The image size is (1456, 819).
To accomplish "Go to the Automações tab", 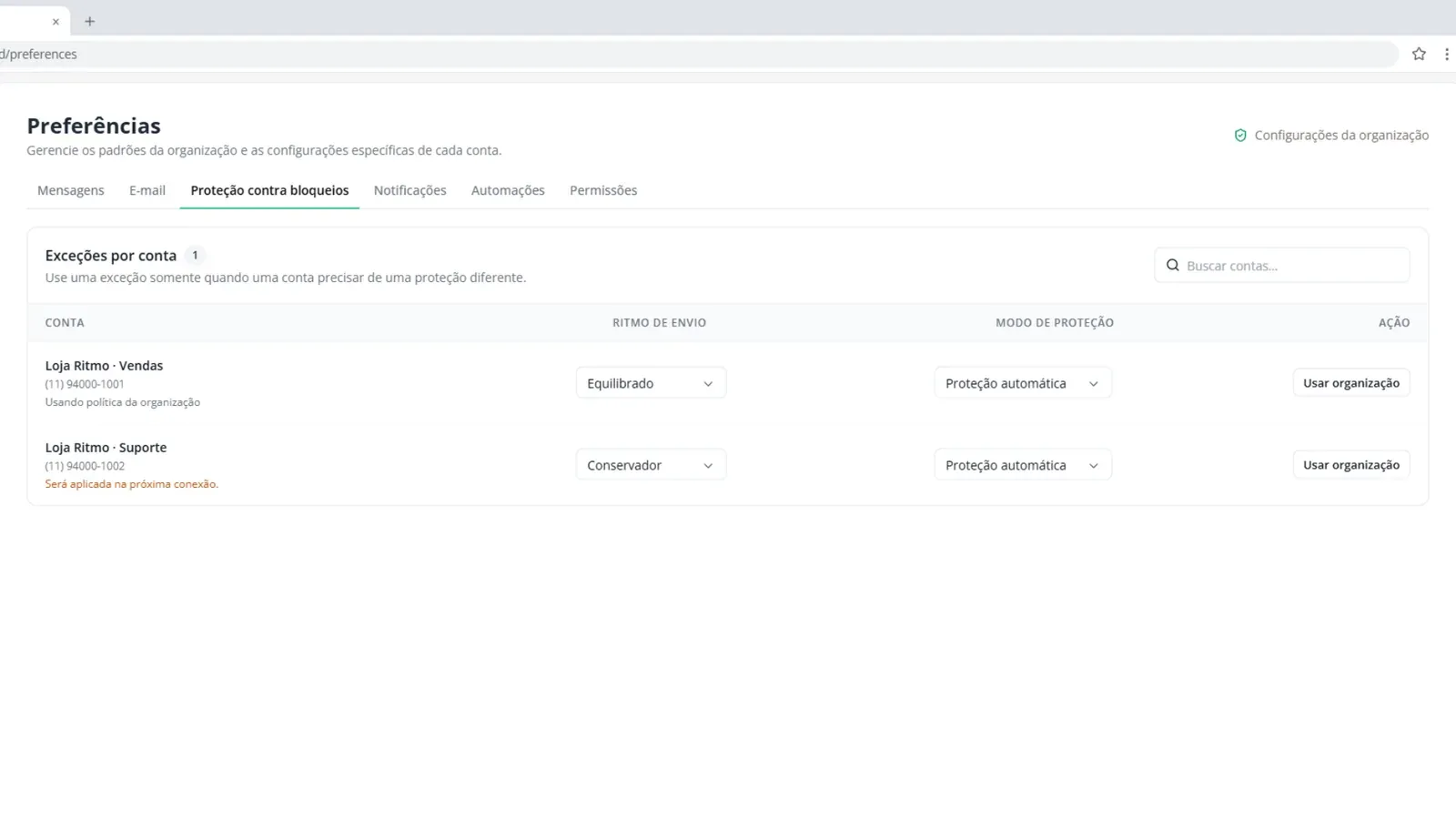I will click(x=508, y=190).
